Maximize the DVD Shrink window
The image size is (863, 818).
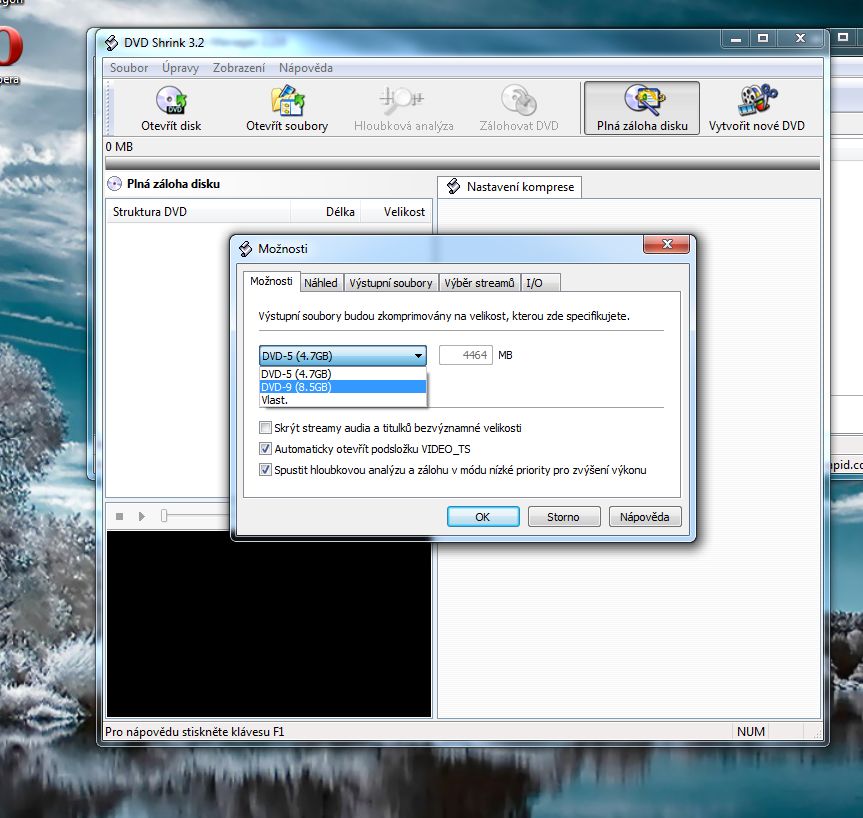(x=763, y=39)
